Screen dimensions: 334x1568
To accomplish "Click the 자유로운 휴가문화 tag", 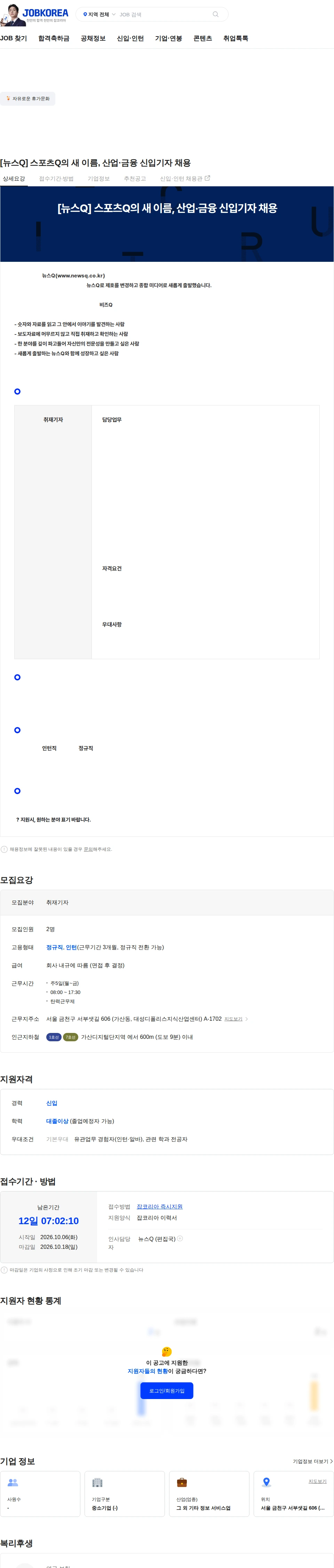I will click(27, 99).
